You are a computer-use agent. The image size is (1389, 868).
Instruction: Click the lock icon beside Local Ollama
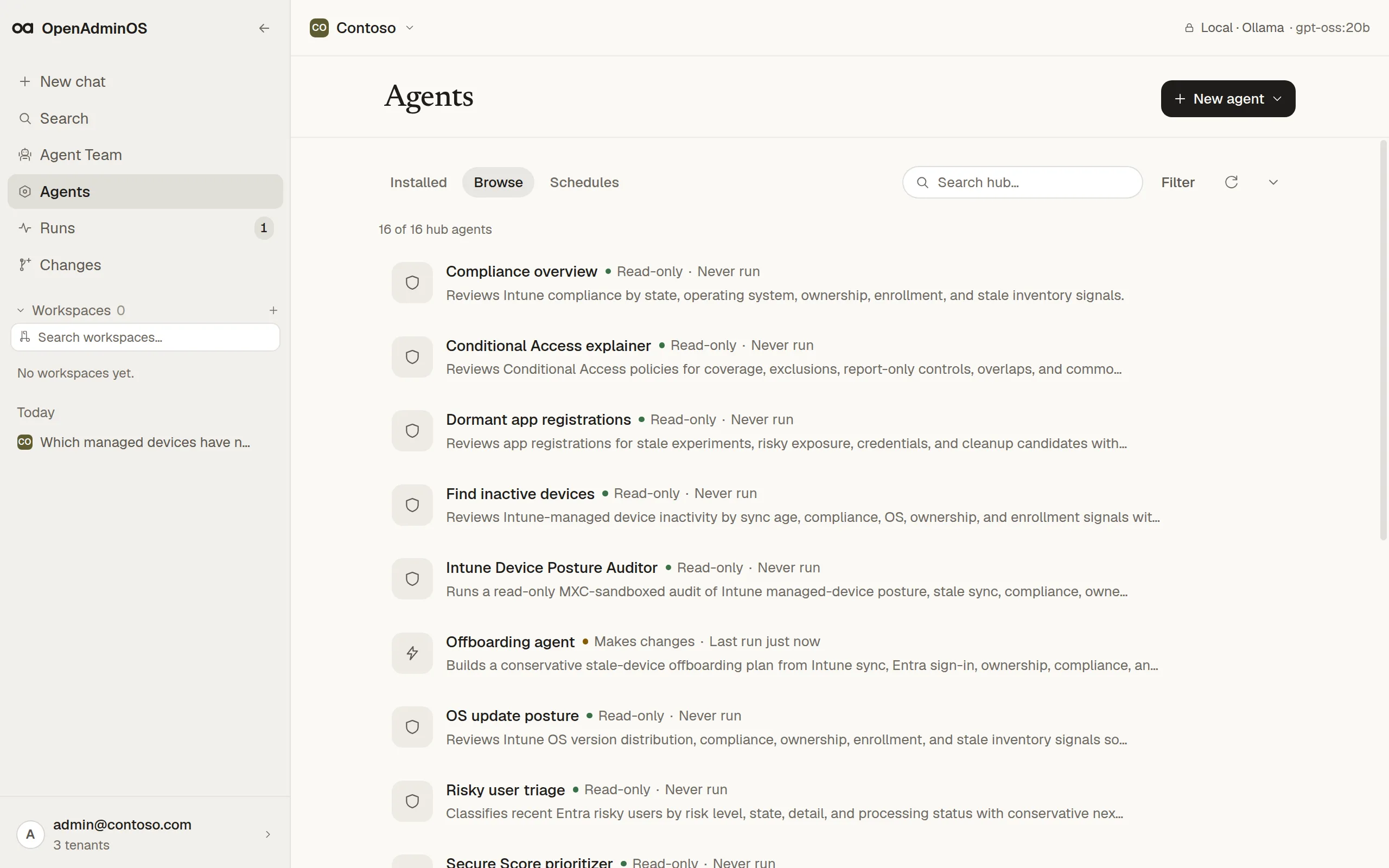click(1189, 28)
